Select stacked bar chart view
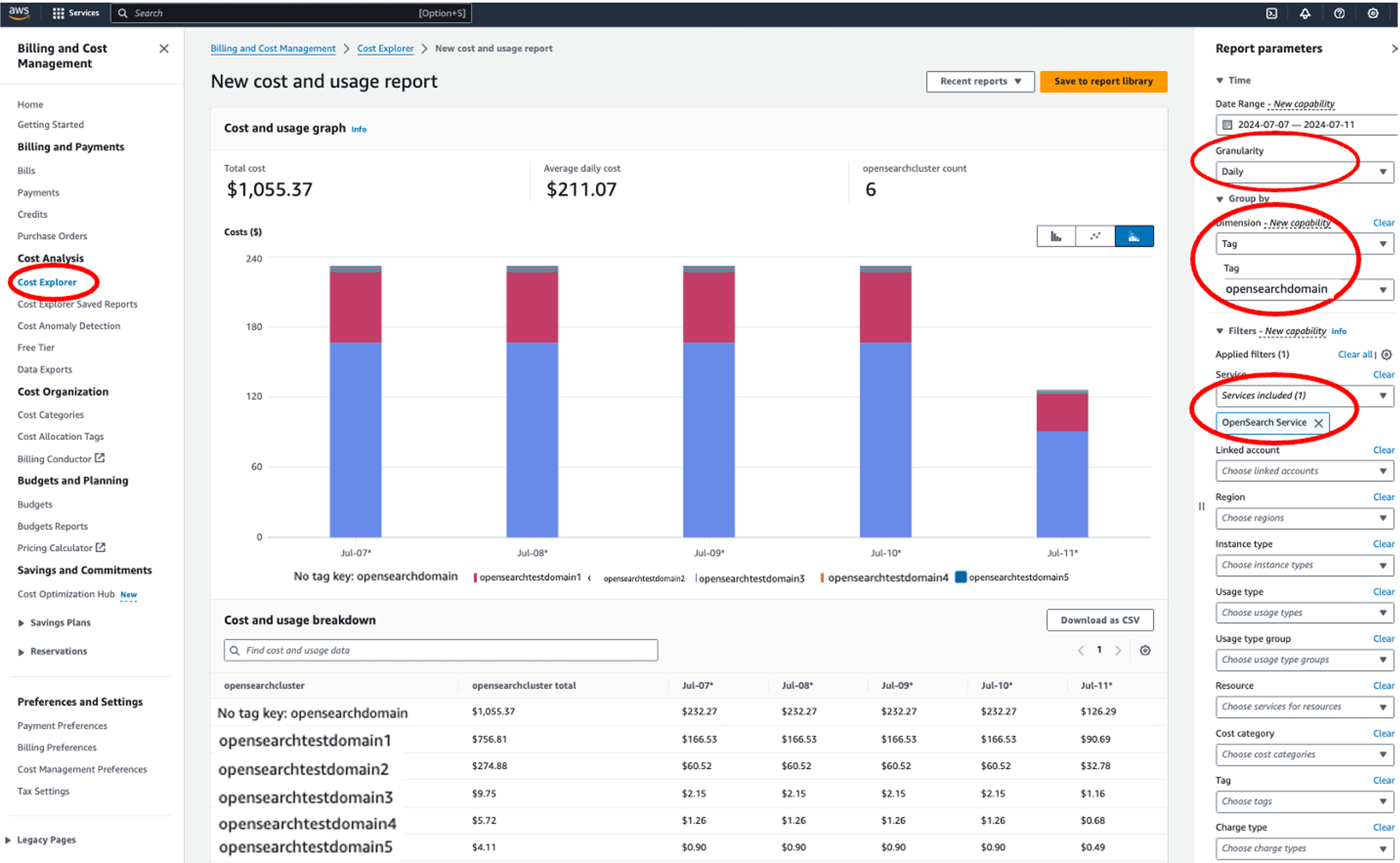 coord(1134,236)
